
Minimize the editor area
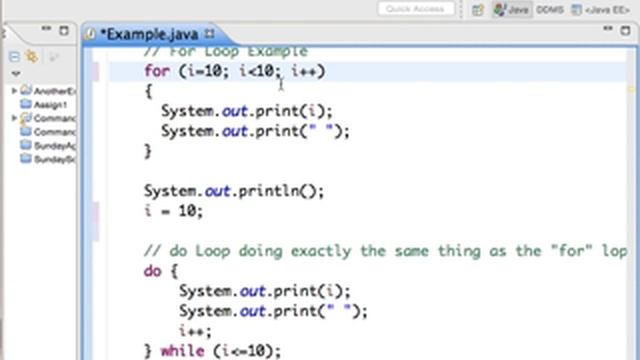tap(608, 29)
